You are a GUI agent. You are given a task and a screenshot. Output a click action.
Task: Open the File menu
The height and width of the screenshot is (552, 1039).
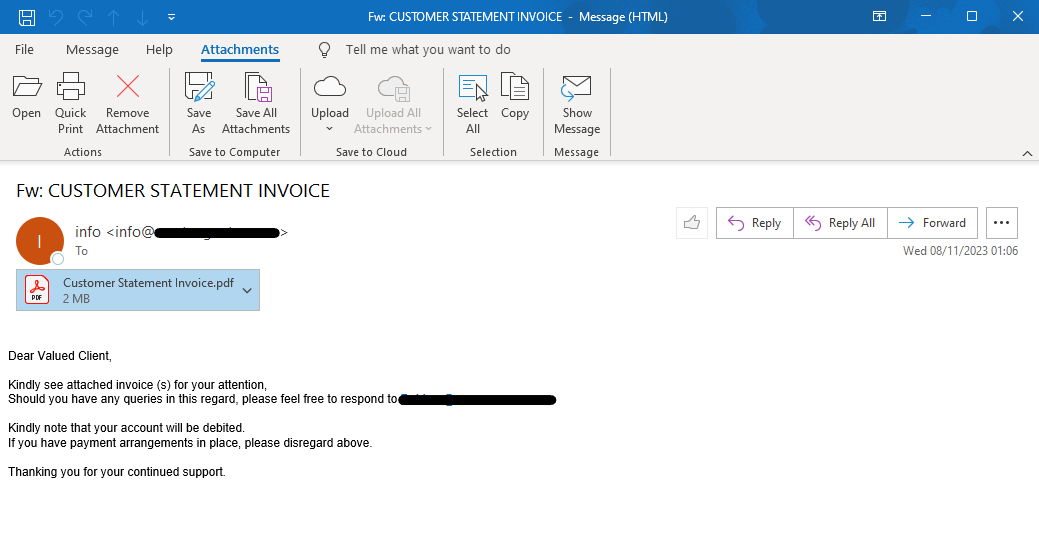click(x=24, y=50)
